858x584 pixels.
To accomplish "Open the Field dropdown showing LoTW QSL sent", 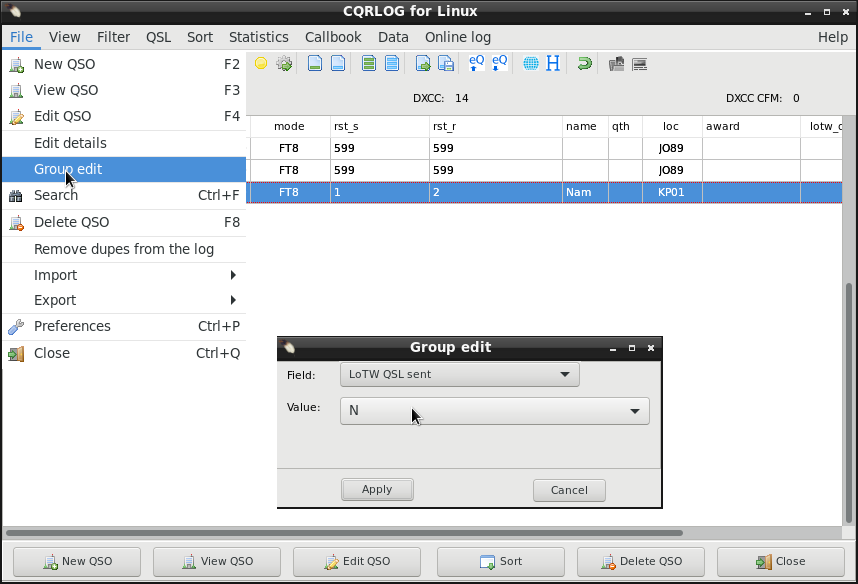I will (x=460, y=374).
